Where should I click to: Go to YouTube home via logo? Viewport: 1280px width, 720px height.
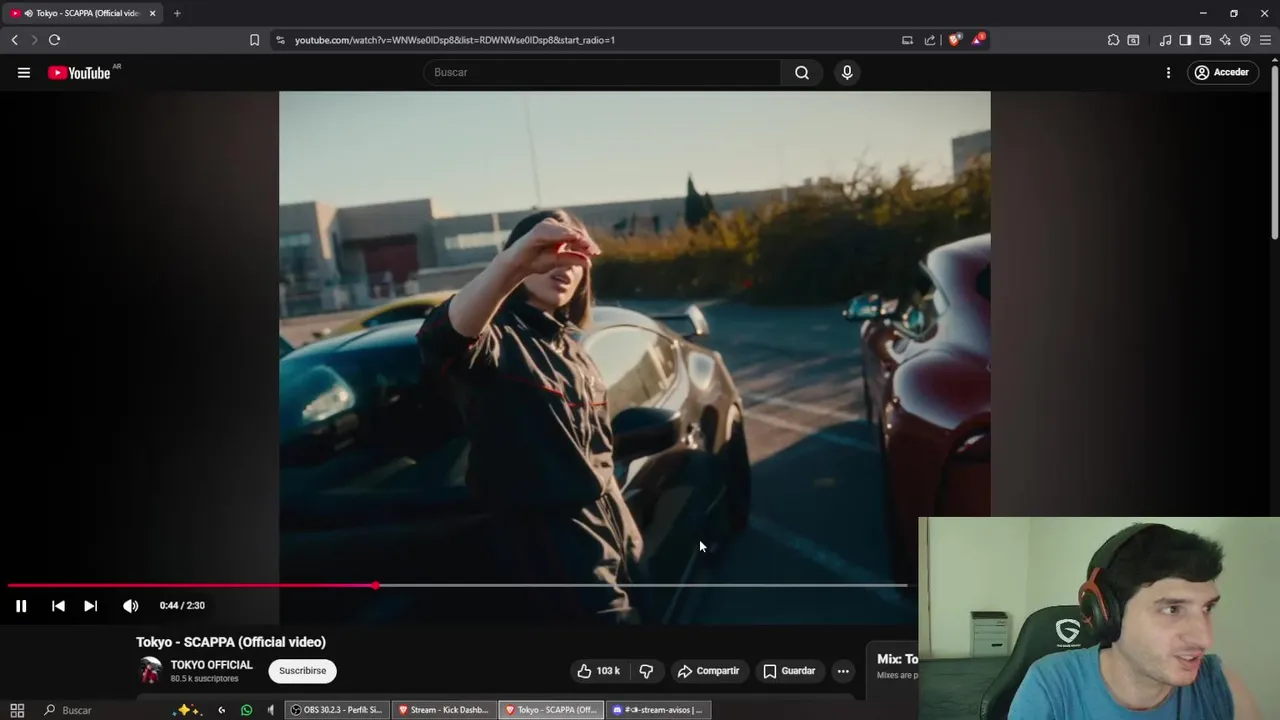point(79,72)
